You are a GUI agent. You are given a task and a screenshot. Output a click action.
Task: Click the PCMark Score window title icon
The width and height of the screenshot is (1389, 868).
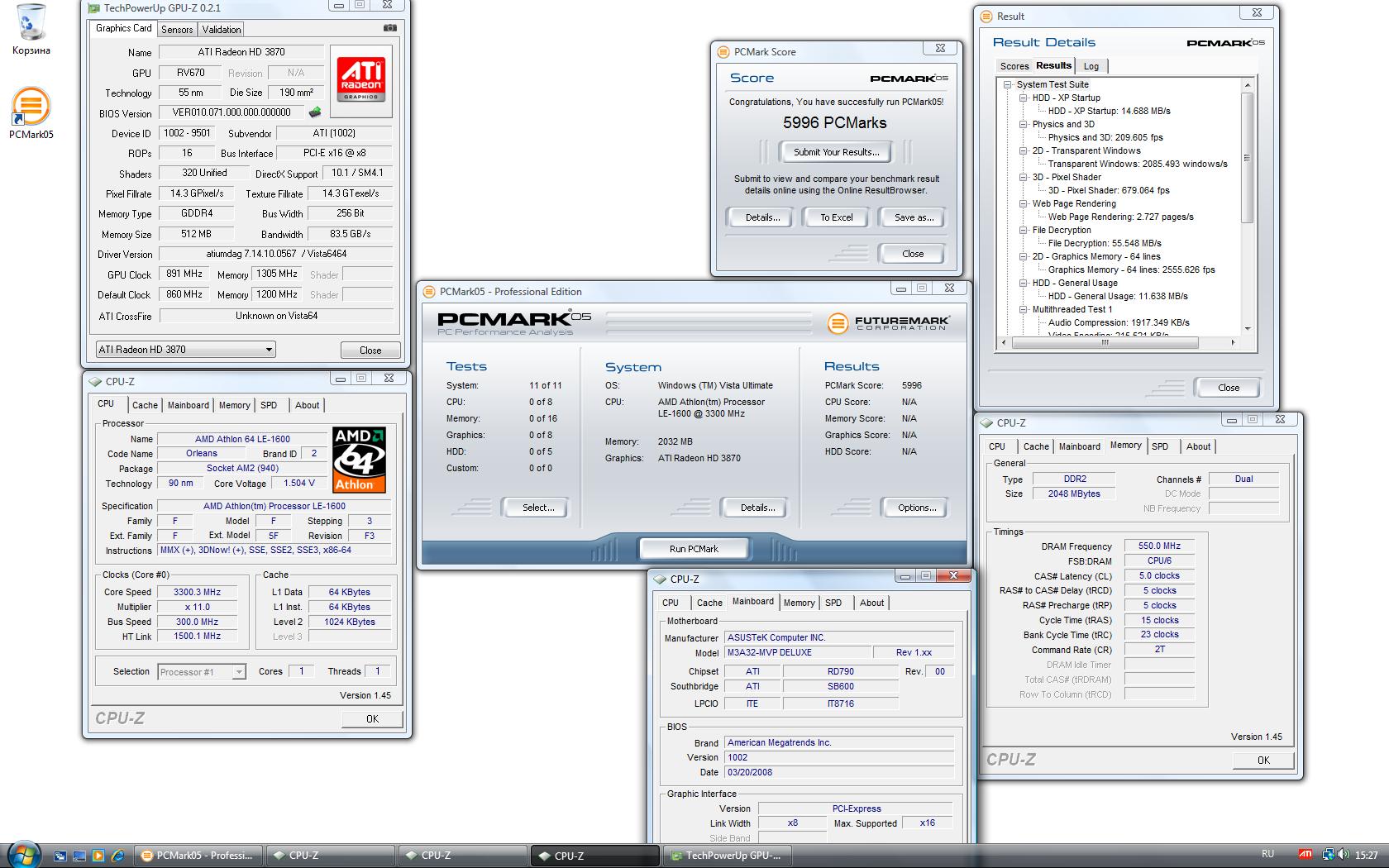click(x=723, y=51)
